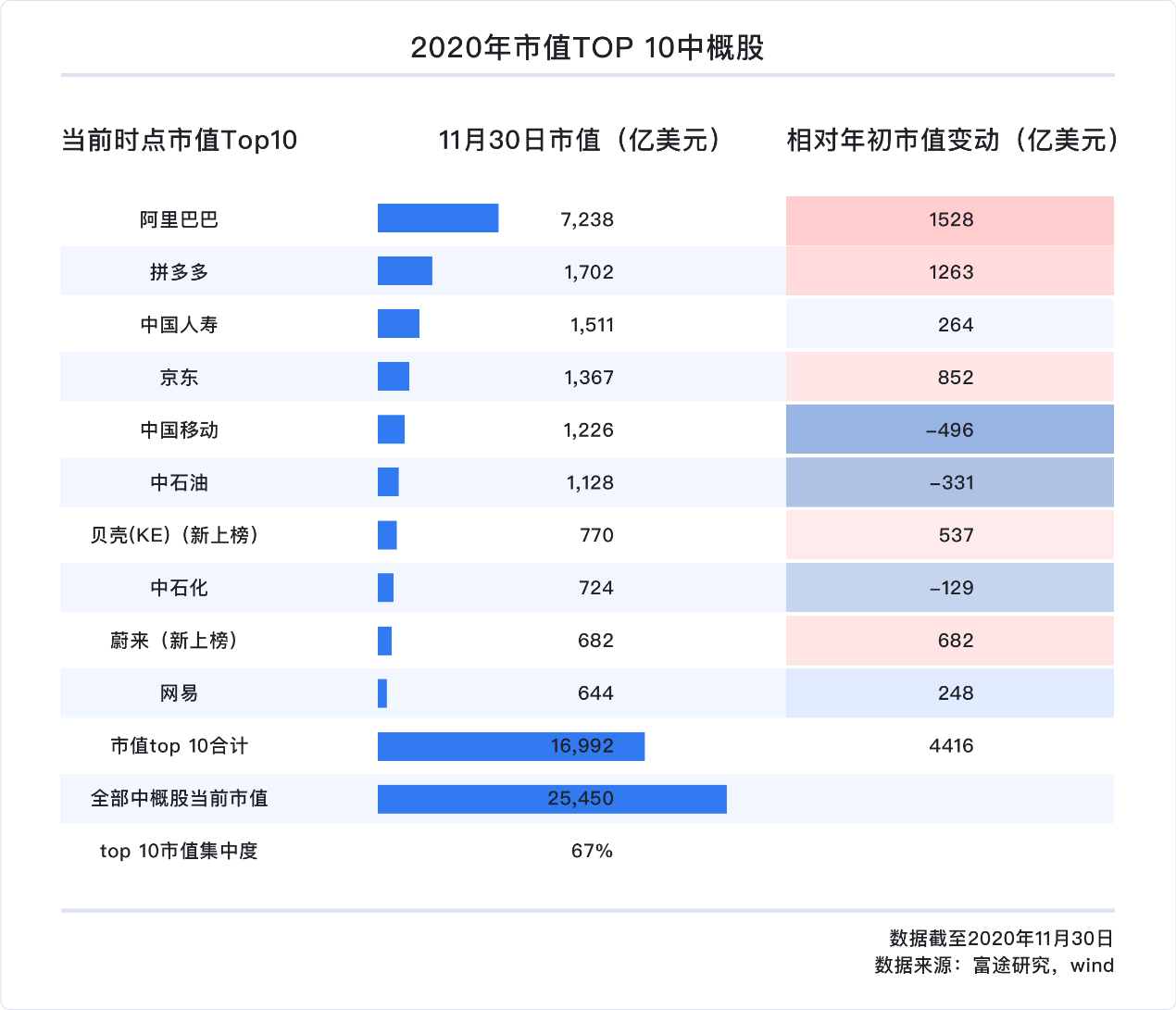The width and height of the screenshot is (1176, 1010).
Task: Select the market value 724
Action: (596, 588)
